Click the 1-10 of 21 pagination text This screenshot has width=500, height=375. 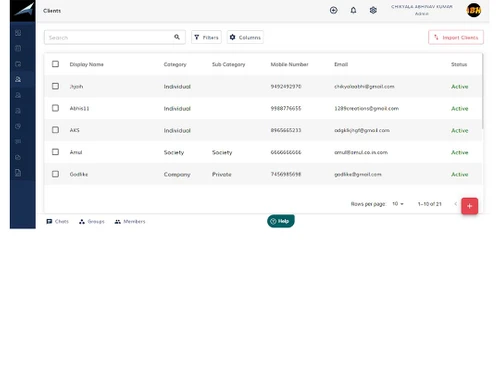coord(429,204)
